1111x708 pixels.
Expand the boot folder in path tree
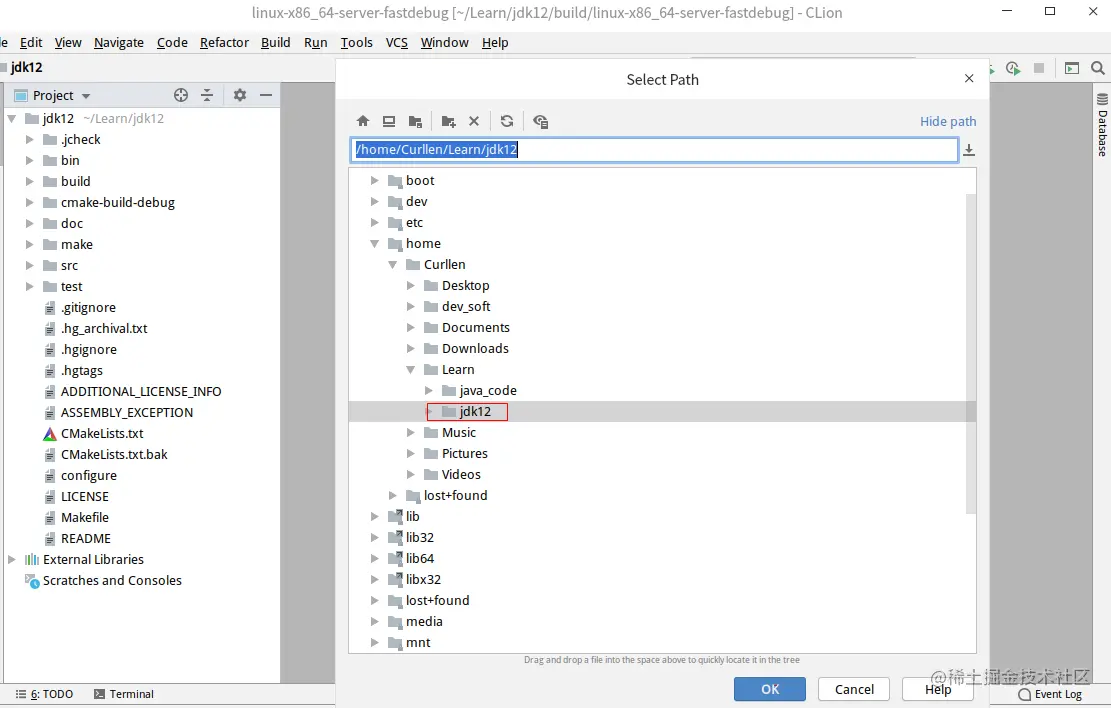coord(374,180)
